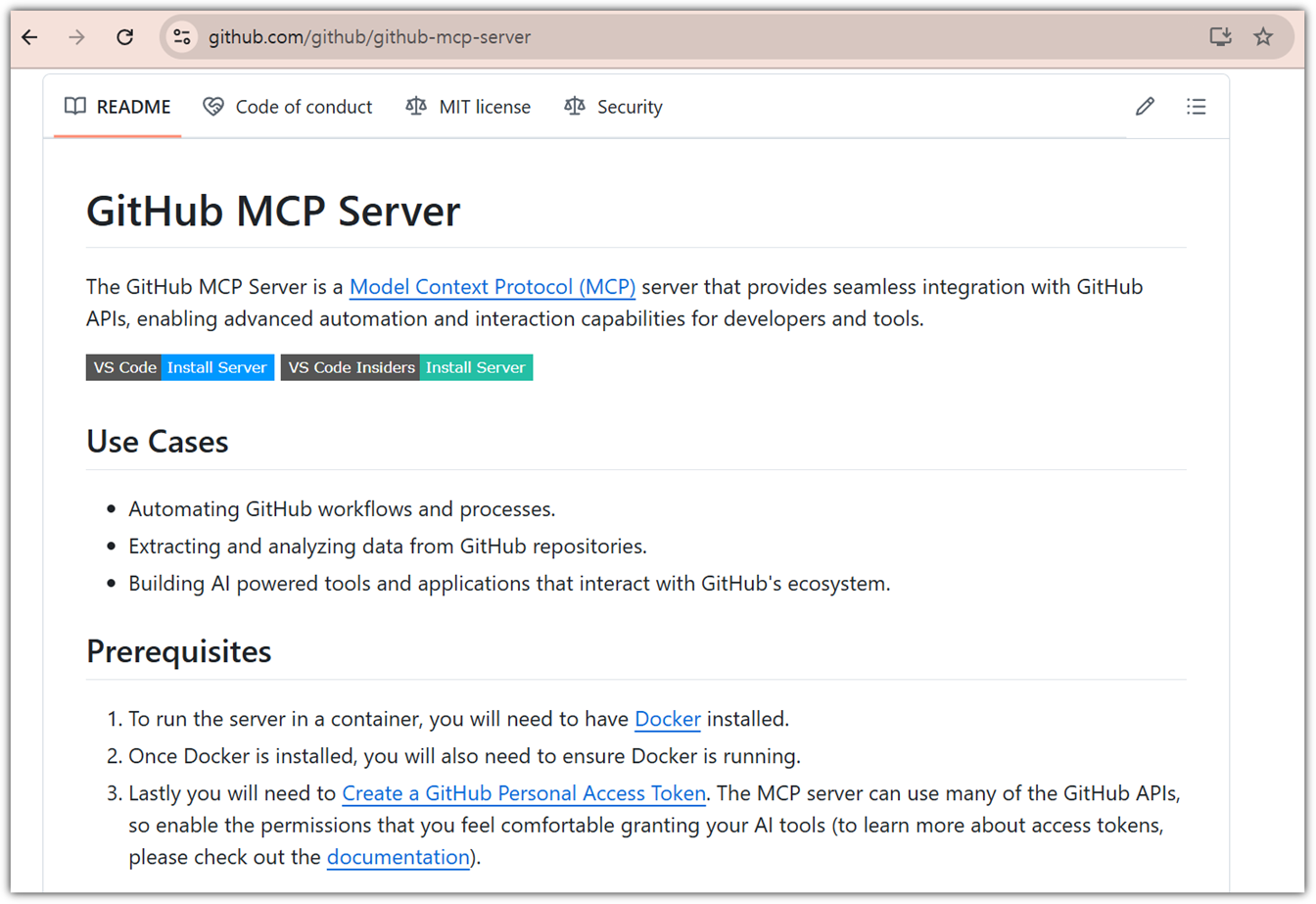The image size is (1316, 904).
Task: Switch to the Code of conduct tab
Action: pos(288,107)
